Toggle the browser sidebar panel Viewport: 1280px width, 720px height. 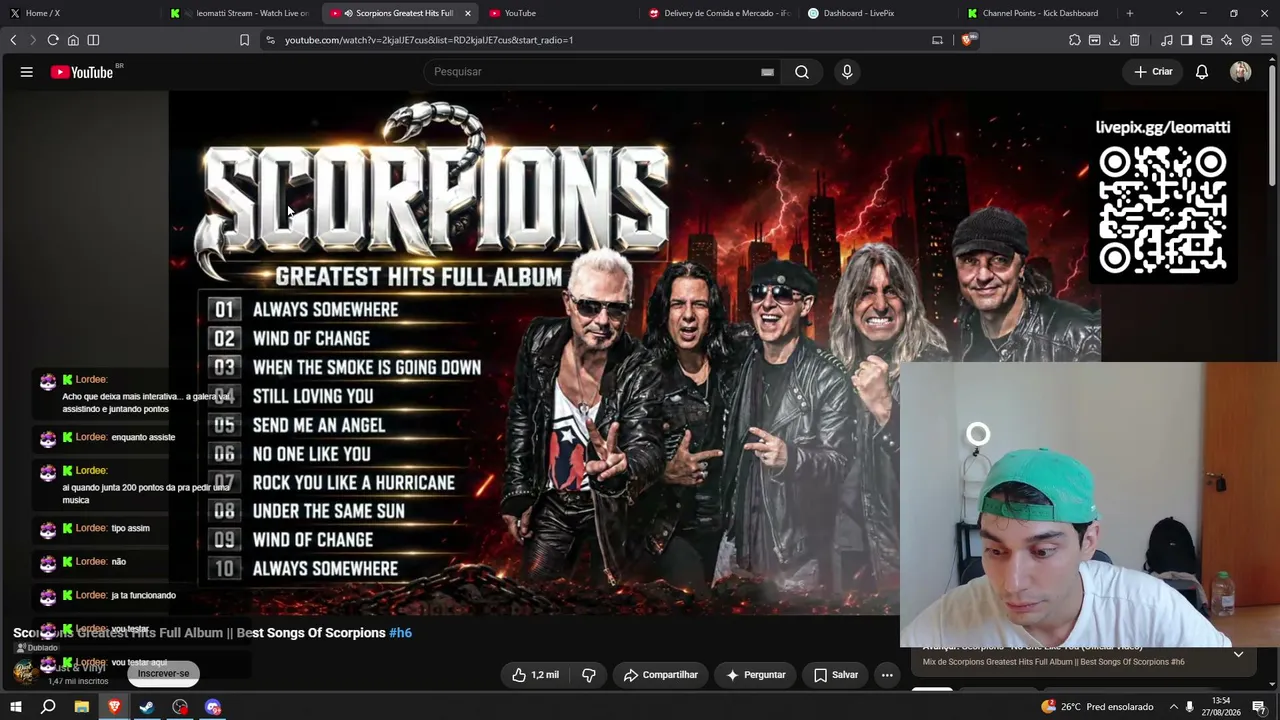click(1186, 40)
